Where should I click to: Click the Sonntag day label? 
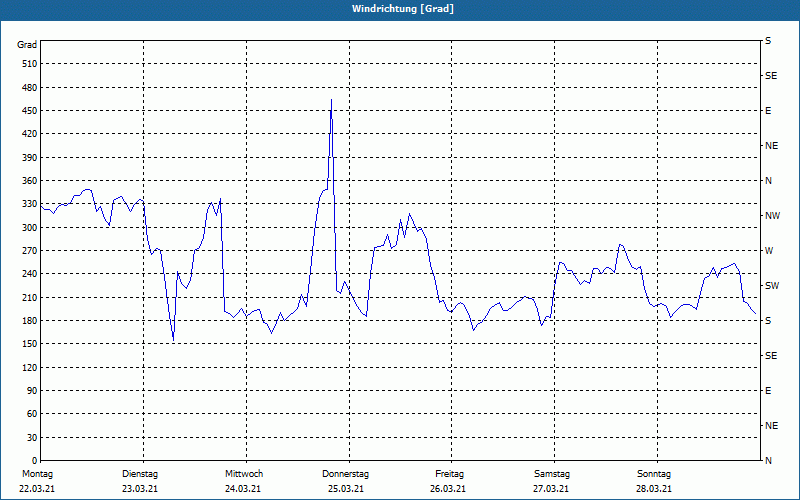[653, 473]
